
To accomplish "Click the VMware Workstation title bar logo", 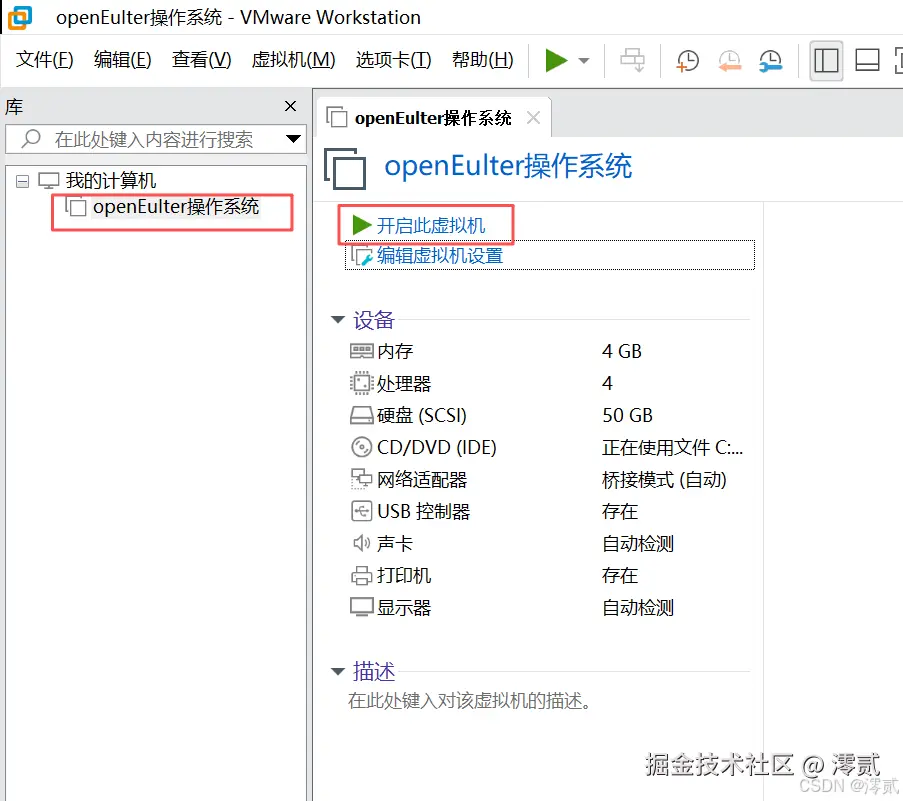I will 20,17.
